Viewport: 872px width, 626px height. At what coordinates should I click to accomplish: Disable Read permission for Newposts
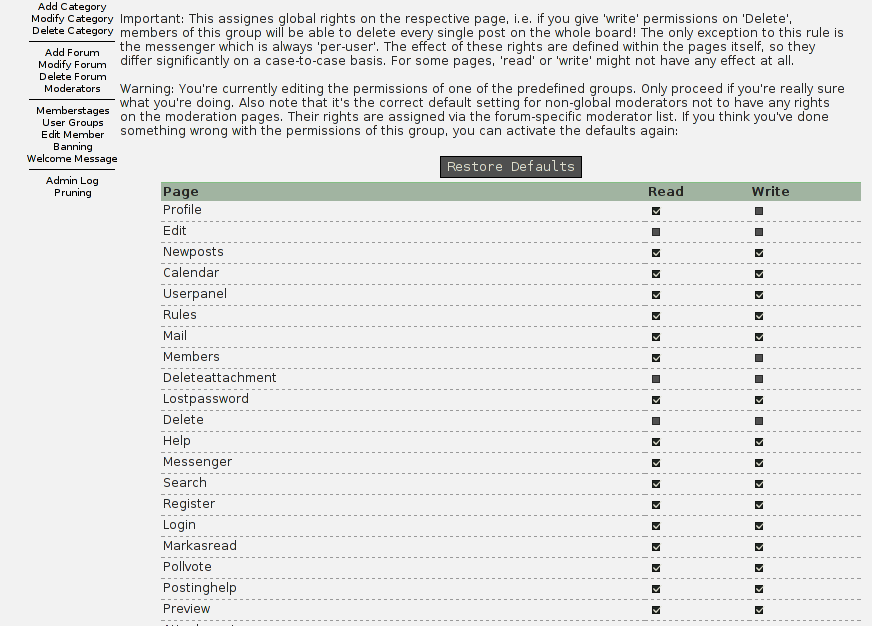pos(655,253)
